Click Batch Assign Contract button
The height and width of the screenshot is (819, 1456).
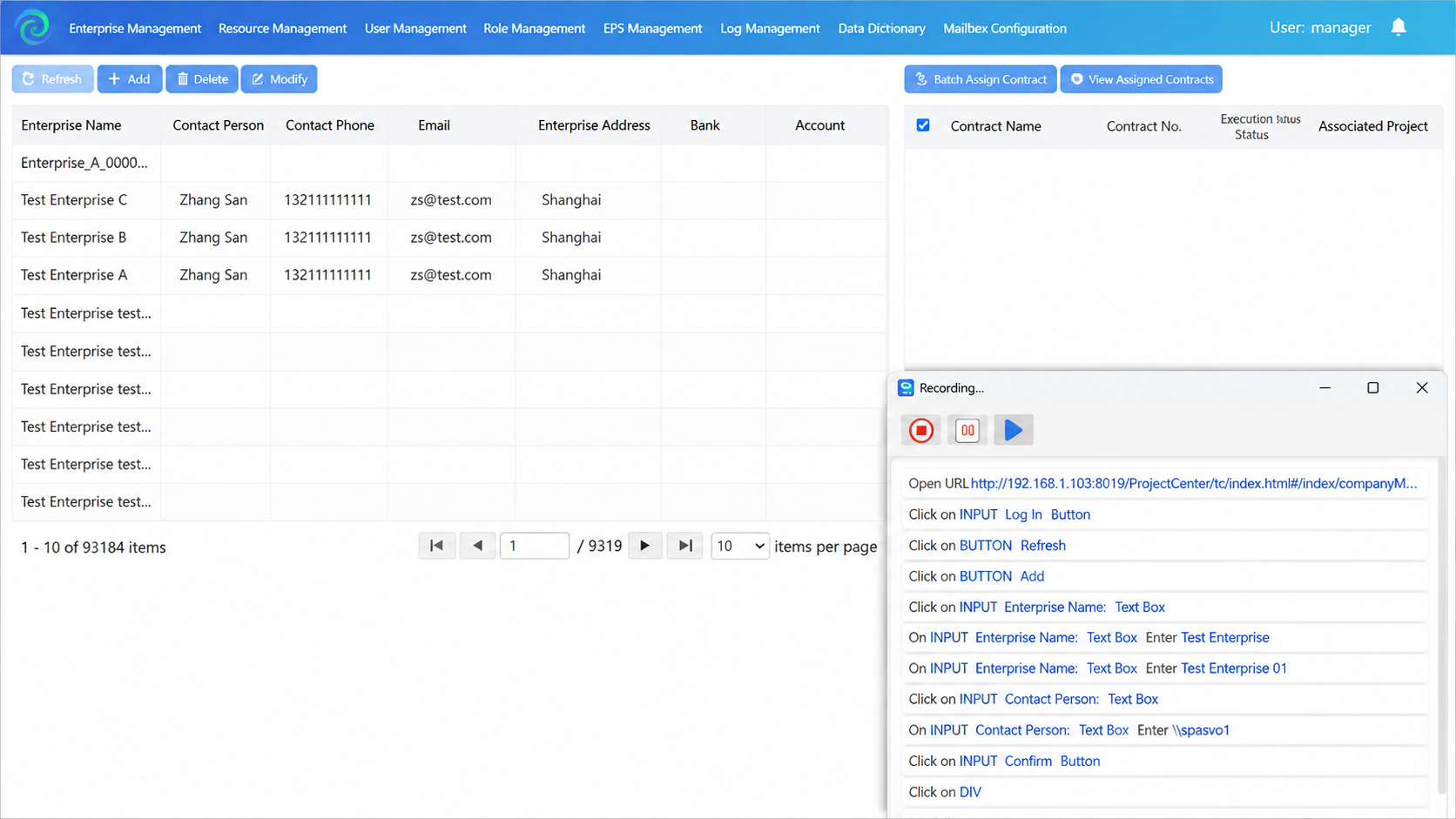pos(981,79)
